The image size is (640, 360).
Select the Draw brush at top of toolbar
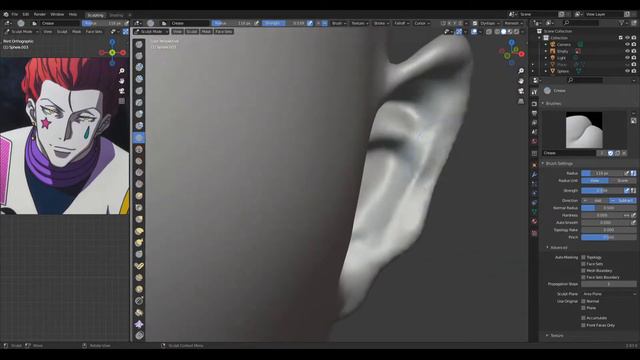[x=139, y=44]
